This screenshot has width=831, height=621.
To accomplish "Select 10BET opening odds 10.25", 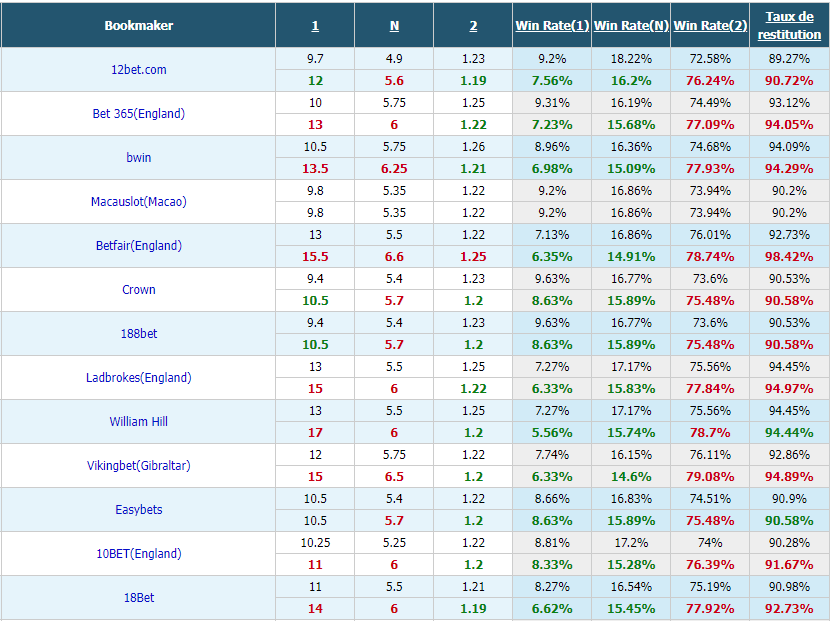I will pyautogui.click(x=315, y=543).
